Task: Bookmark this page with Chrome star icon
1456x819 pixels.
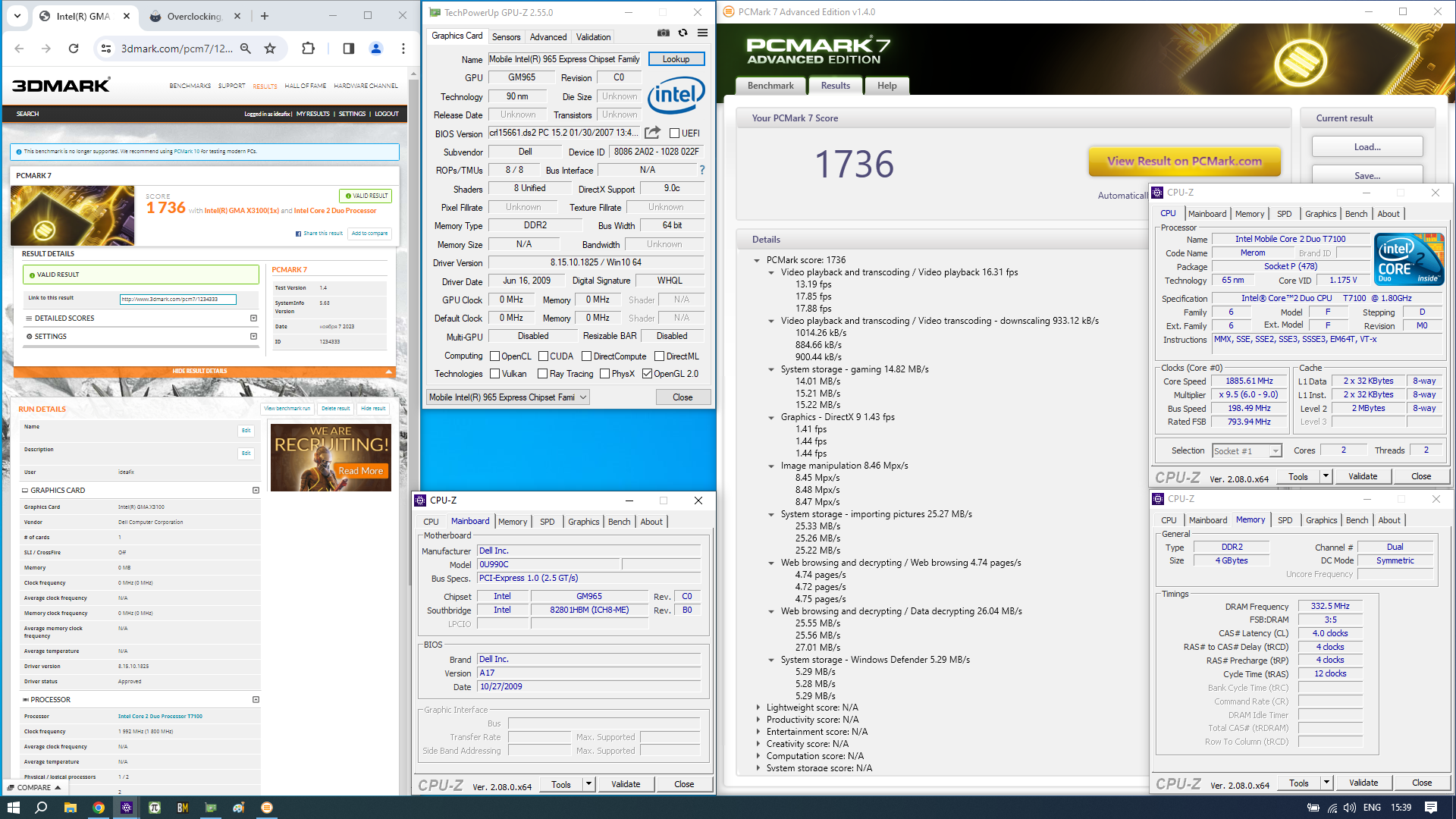Action: [x=270, y=49]
